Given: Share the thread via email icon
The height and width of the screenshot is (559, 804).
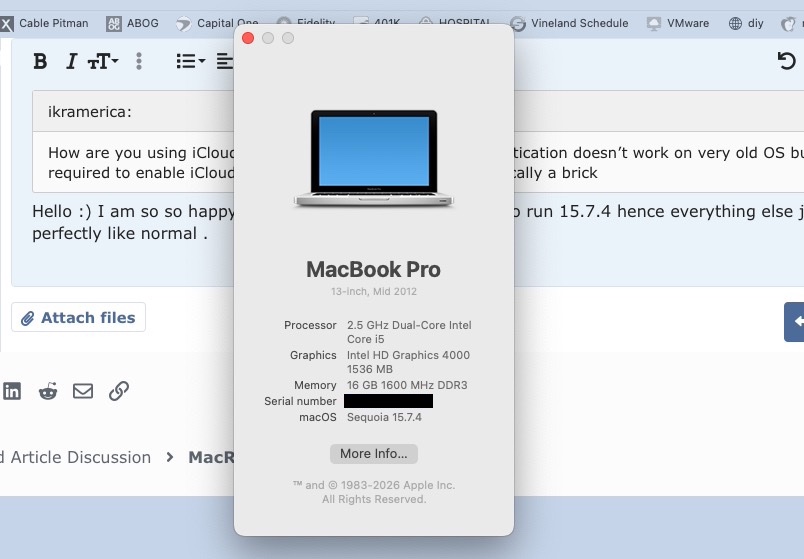Looking at the screenshot, I should (x=83, y=391).
